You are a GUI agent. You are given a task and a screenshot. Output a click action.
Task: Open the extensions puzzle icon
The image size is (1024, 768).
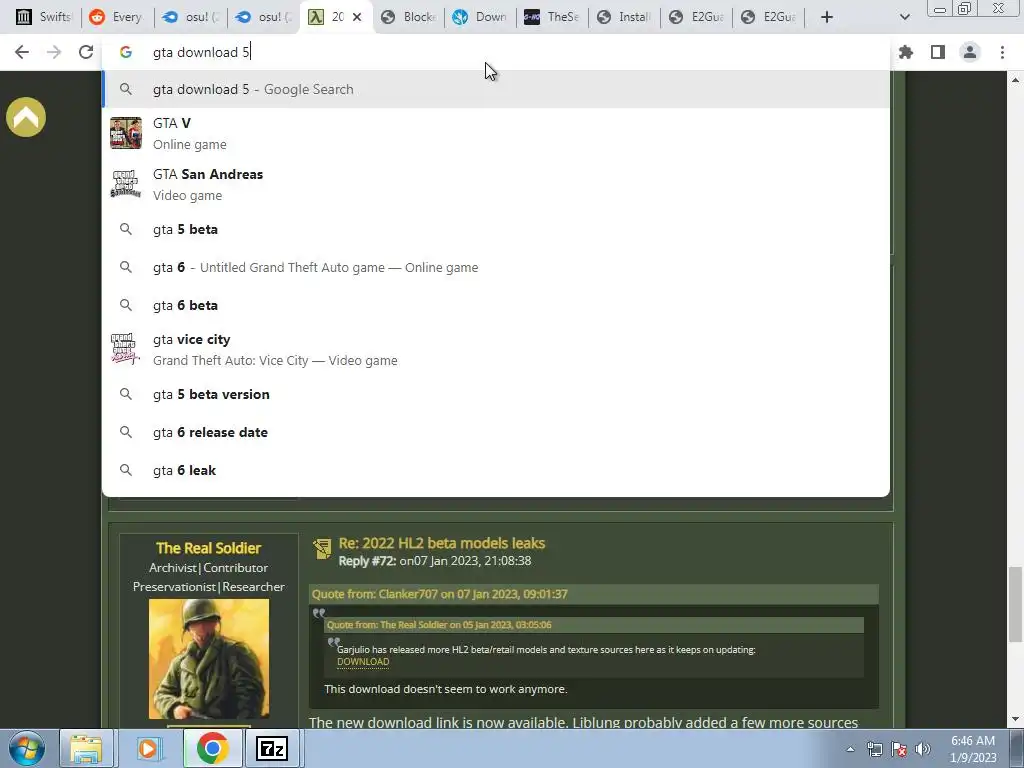[906, 52]
